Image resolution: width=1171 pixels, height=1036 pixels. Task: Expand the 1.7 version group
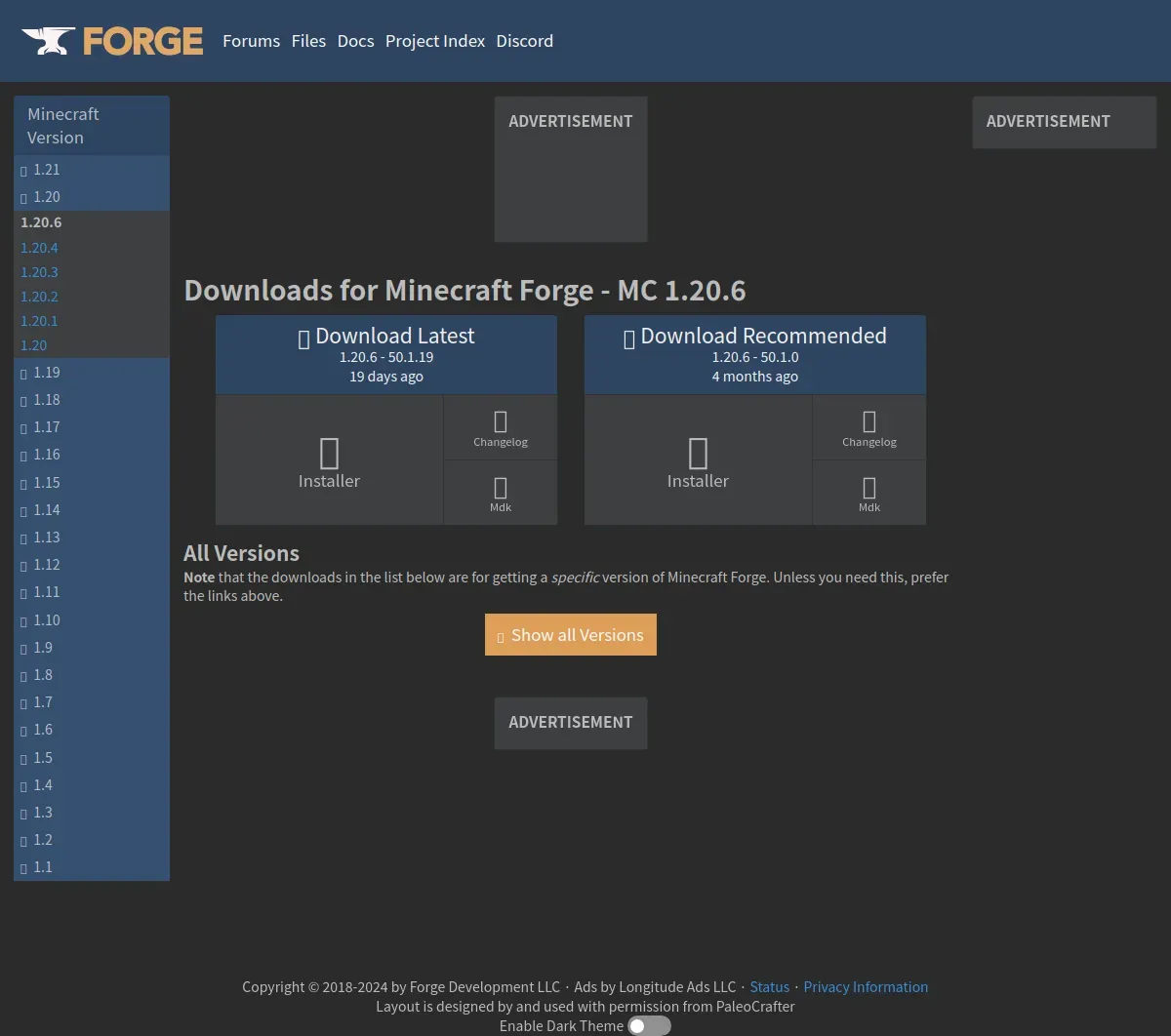click(x=92, y=702)
